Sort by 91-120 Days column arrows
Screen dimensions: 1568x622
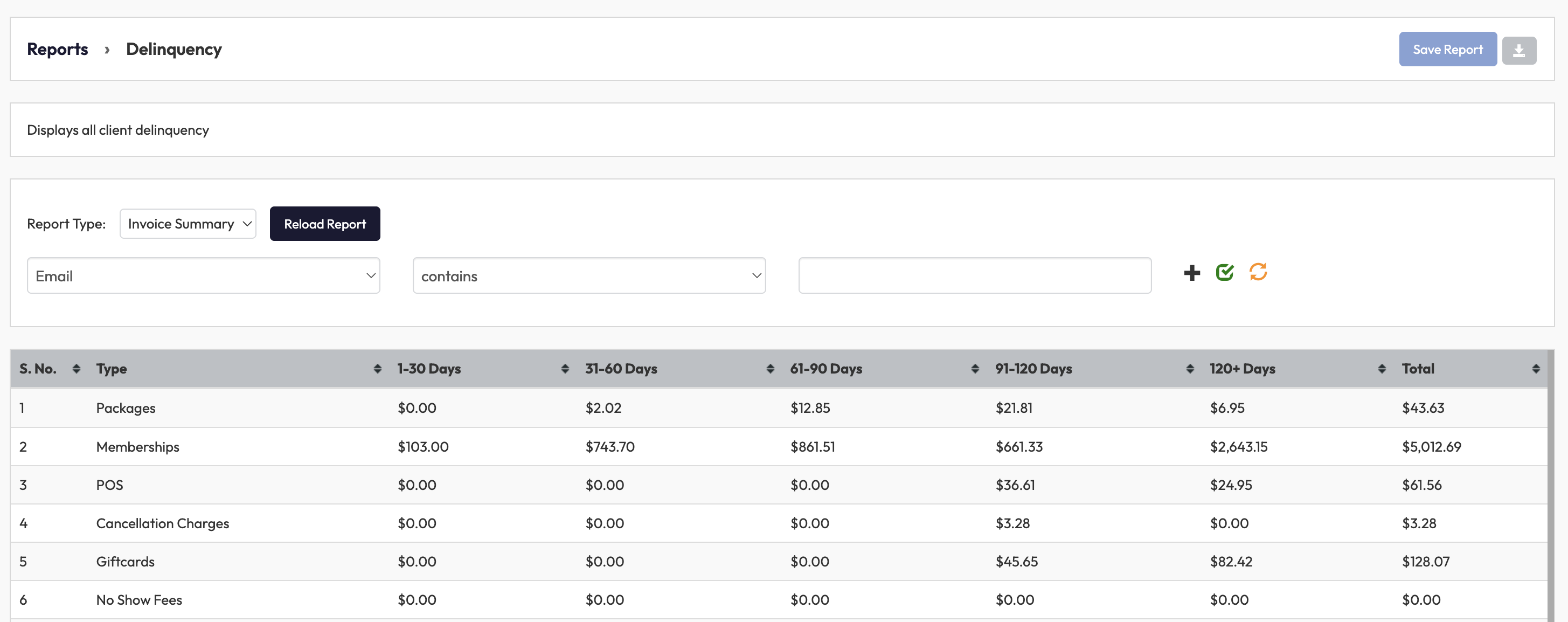click(x=1189, y=369)
